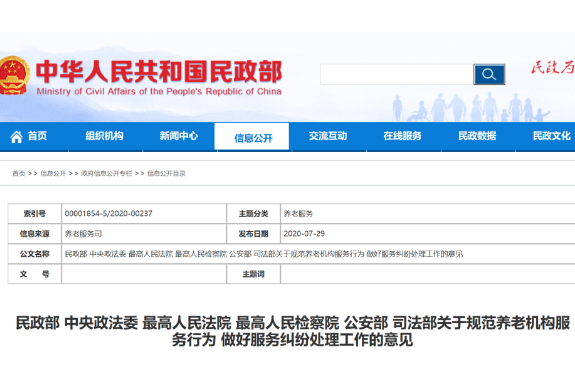
Task: Click the 信息来源 label cell
Action: pyautogui.click(x=35, y=234)
